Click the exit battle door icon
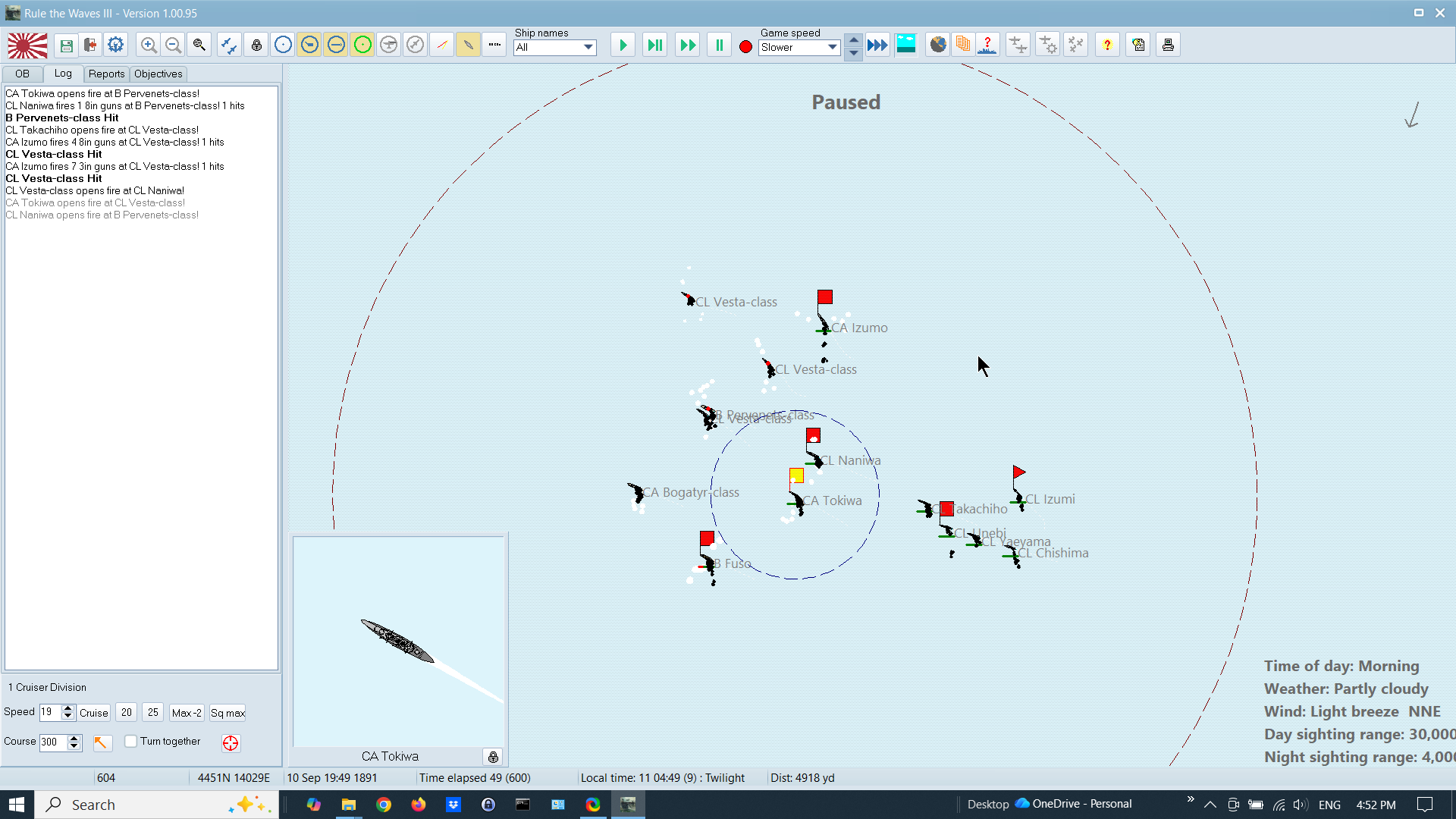1456x819 pixels. click(90, 45)
